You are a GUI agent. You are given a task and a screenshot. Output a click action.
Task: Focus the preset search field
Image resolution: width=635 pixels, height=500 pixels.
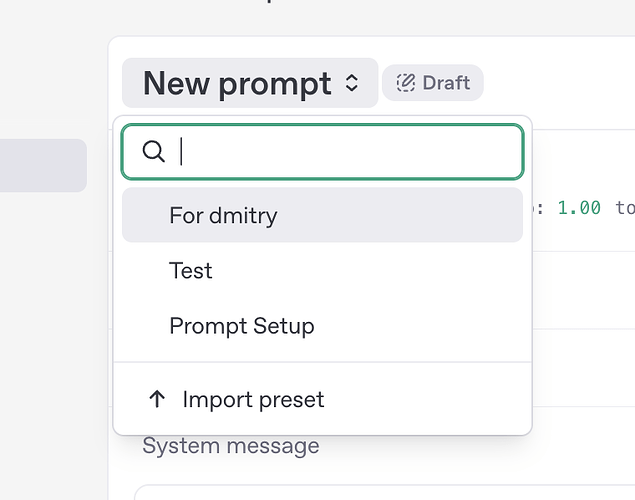[340, 152]
